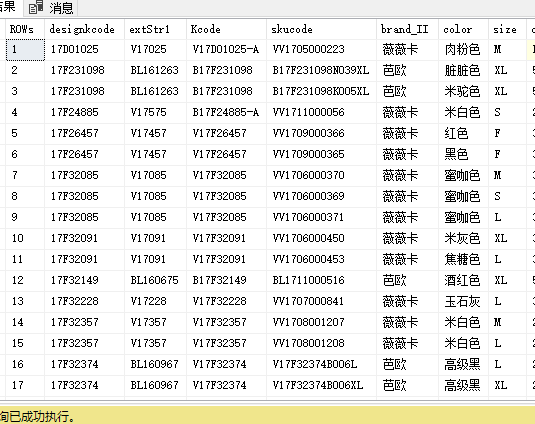The width and height of the screenshot is (535, 424).
Task: Click the messages tab document icon
Action: point(36,7)
